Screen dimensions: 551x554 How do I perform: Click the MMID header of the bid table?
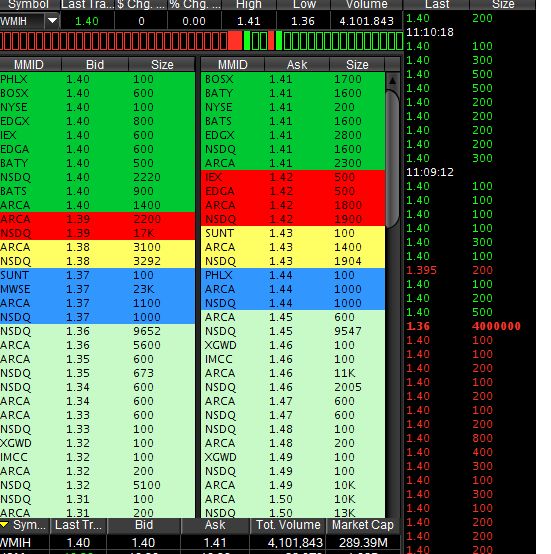tap(29, 65)
